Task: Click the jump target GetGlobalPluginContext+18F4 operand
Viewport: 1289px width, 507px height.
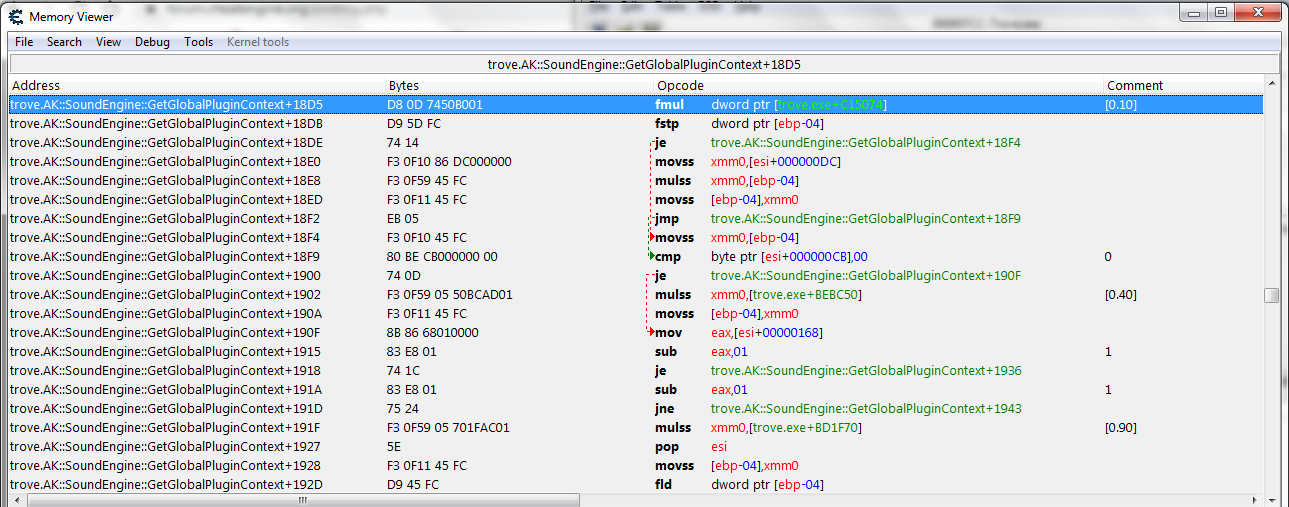Action: point(866,142)
